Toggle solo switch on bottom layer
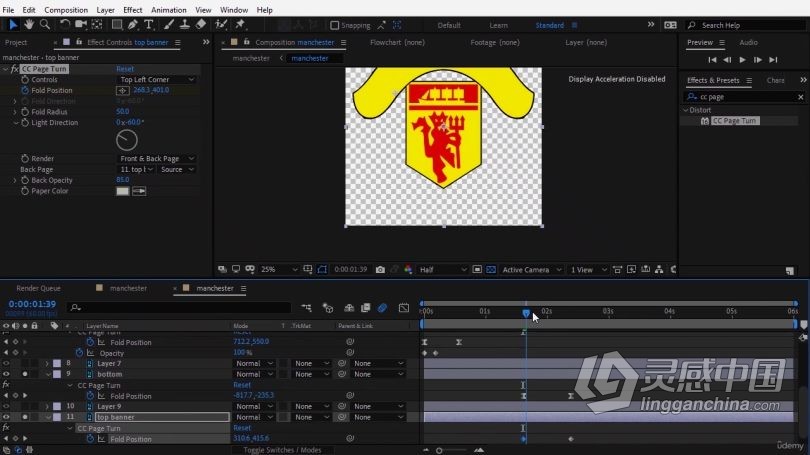Screen dimensions: 810x455 pos(25,374)
